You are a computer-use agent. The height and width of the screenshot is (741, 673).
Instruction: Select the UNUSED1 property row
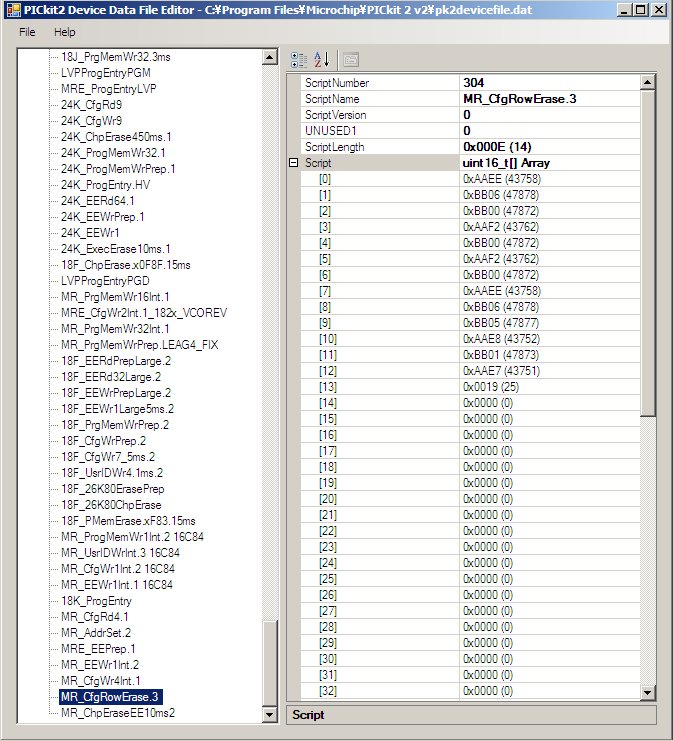[471, 131]
